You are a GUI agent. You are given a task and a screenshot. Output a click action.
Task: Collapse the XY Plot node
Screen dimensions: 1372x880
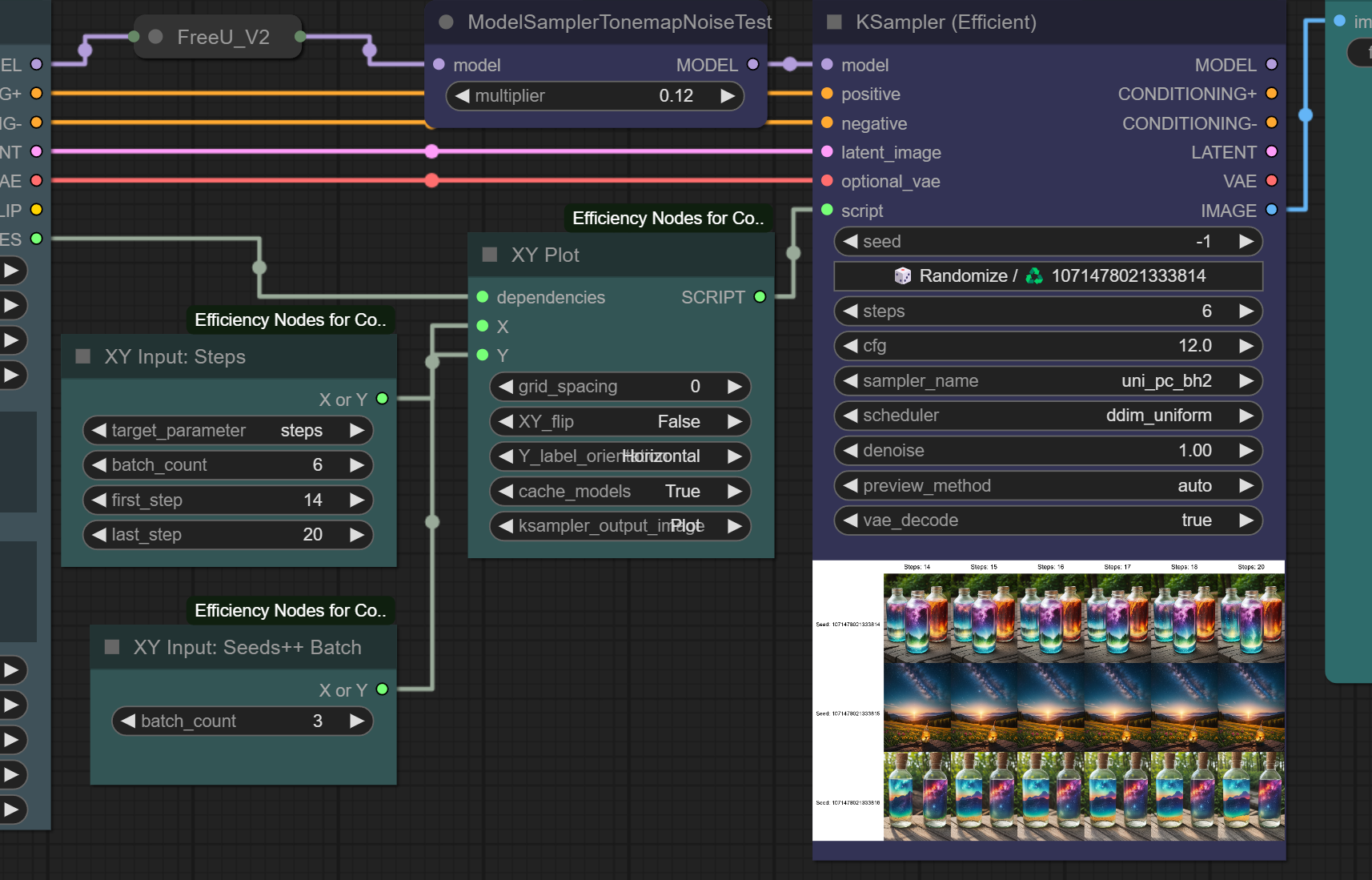[490, 255]
